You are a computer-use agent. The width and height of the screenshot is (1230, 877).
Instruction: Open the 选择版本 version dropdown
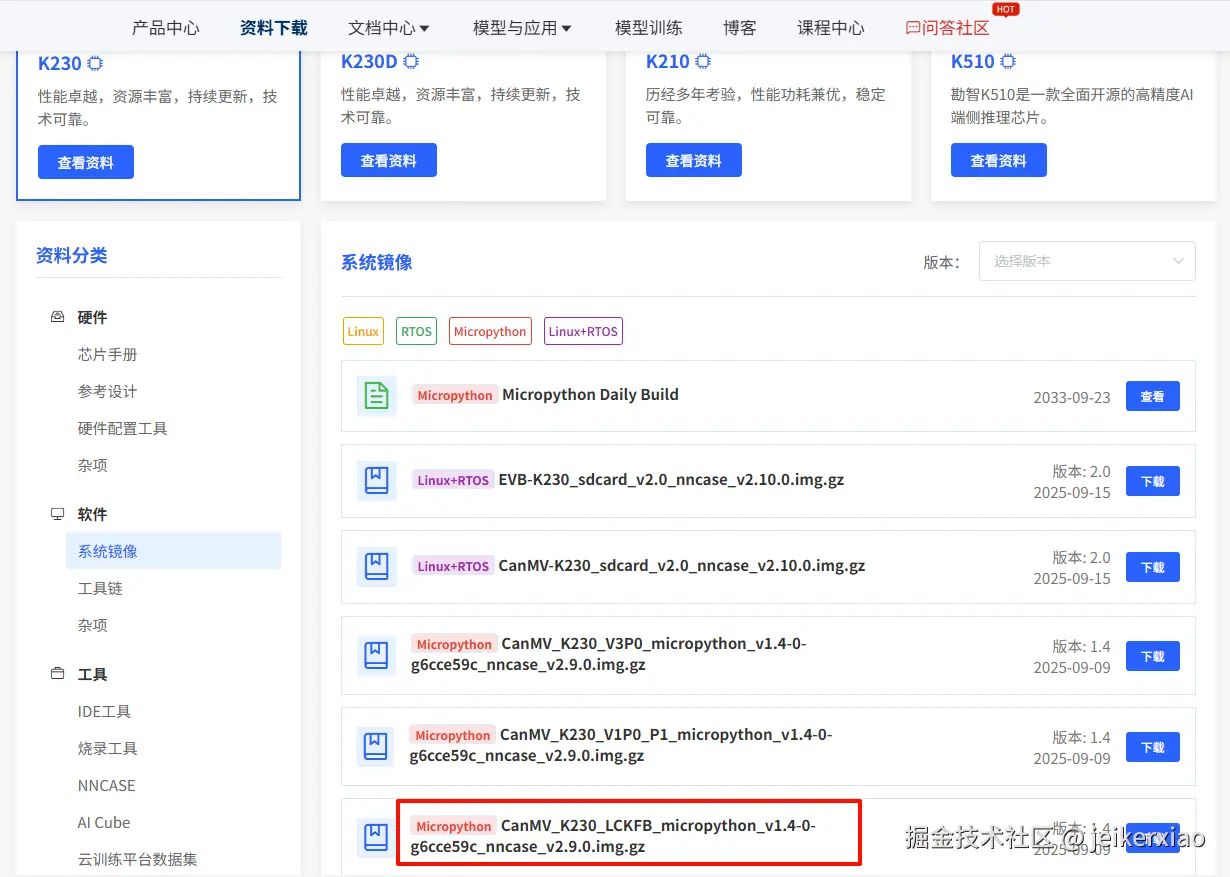pos(1087,261)
